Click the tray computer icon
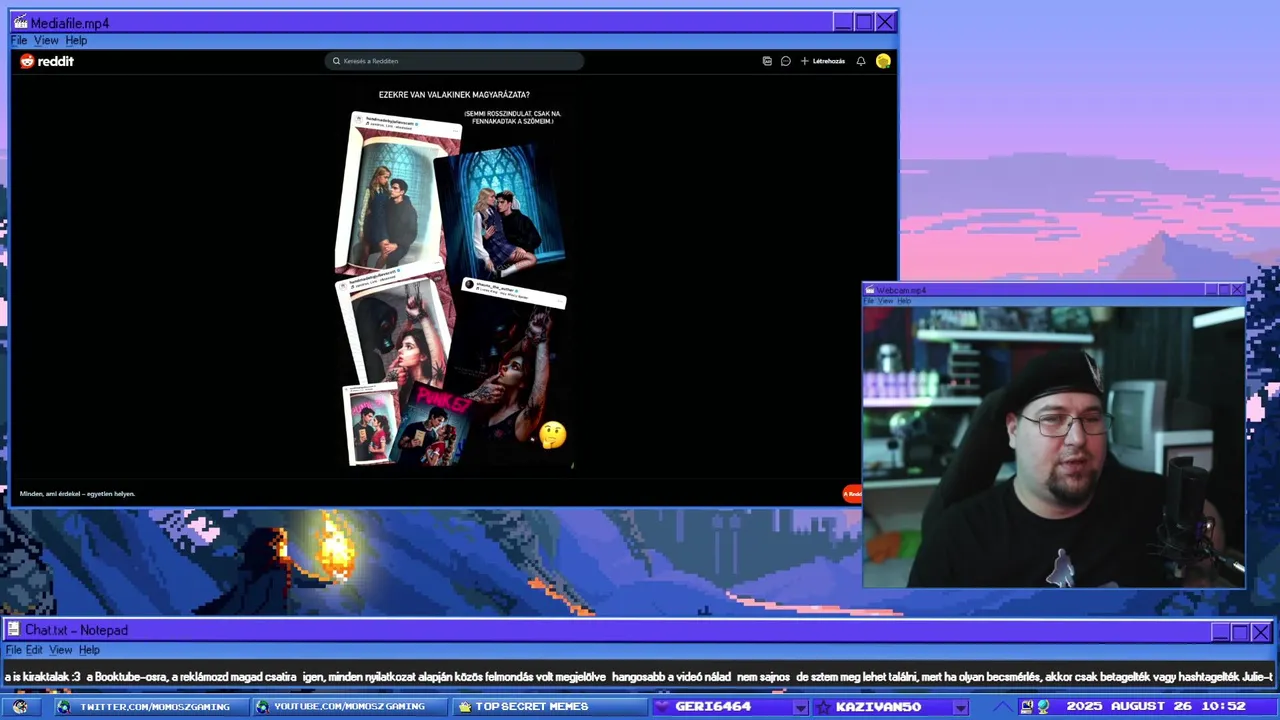1280x720 pixels. (1026, 706)
